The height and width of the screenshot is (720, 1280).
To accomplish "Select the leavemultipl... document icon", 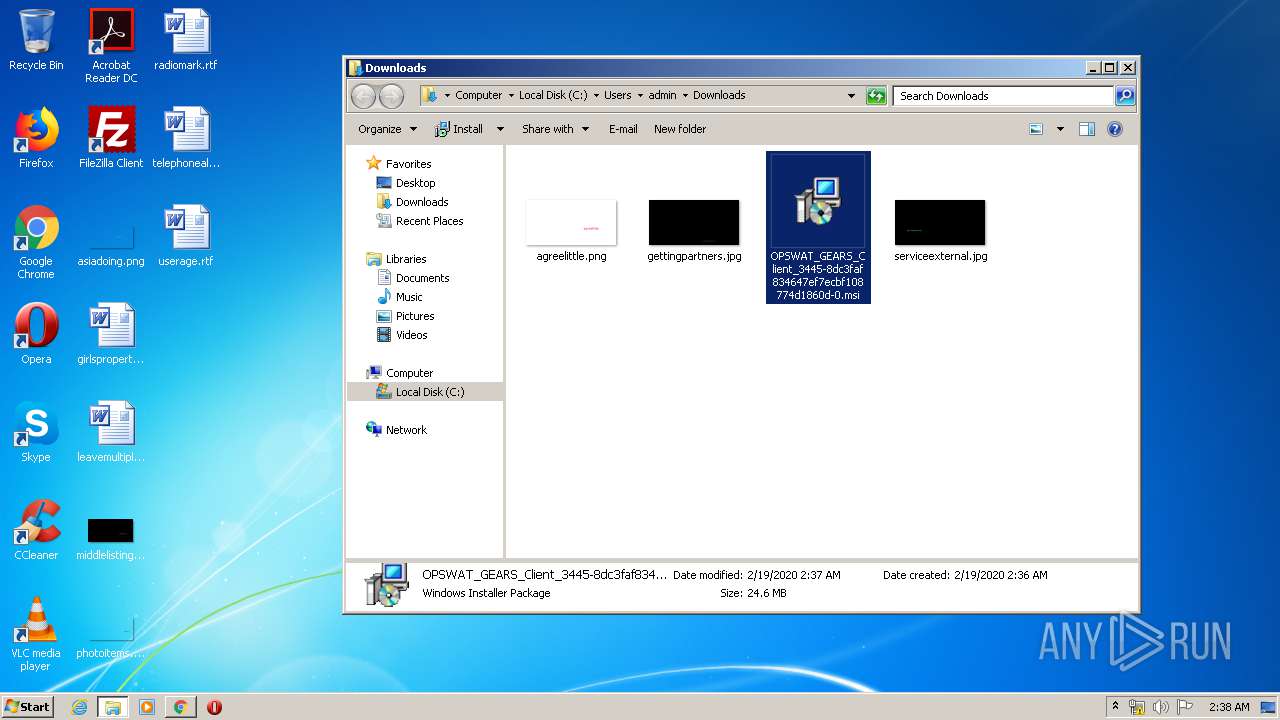I will pyautogui.click(x=111, y=432).
